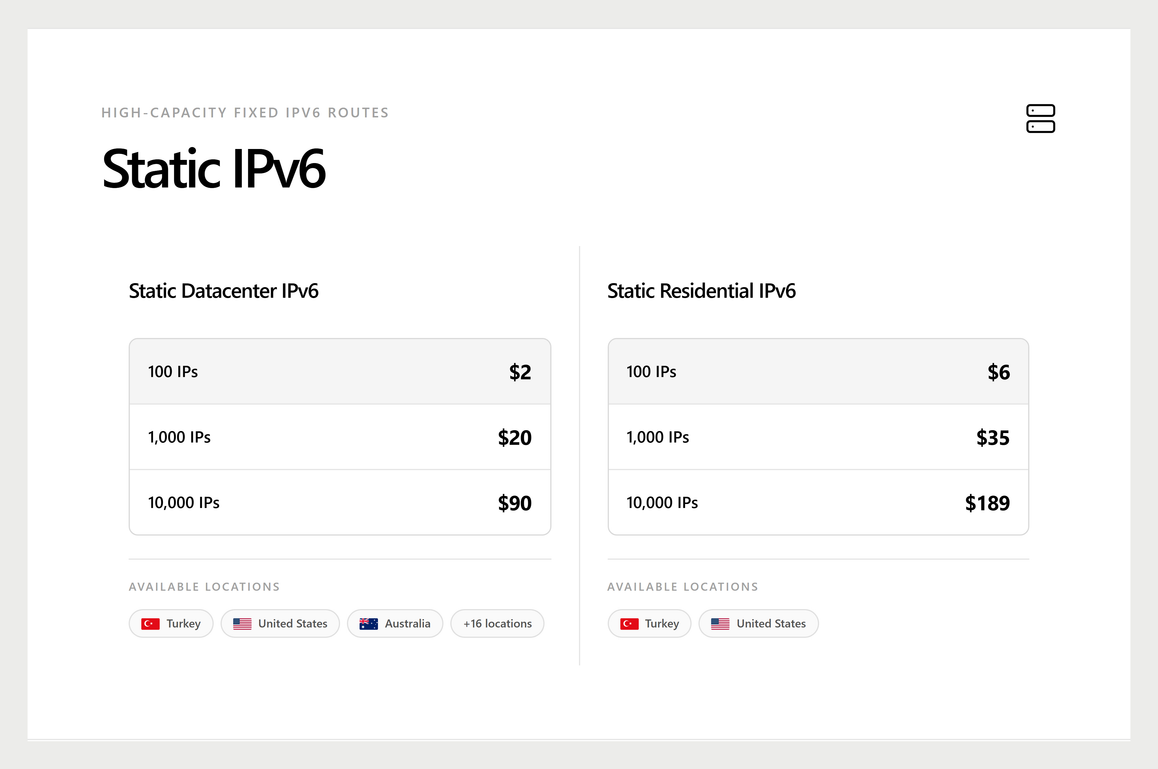Viewport: 1158px width, 769px height.
Task: Click the United States flag under Static Residential IPv6
Action: click(x=720, y=623)
